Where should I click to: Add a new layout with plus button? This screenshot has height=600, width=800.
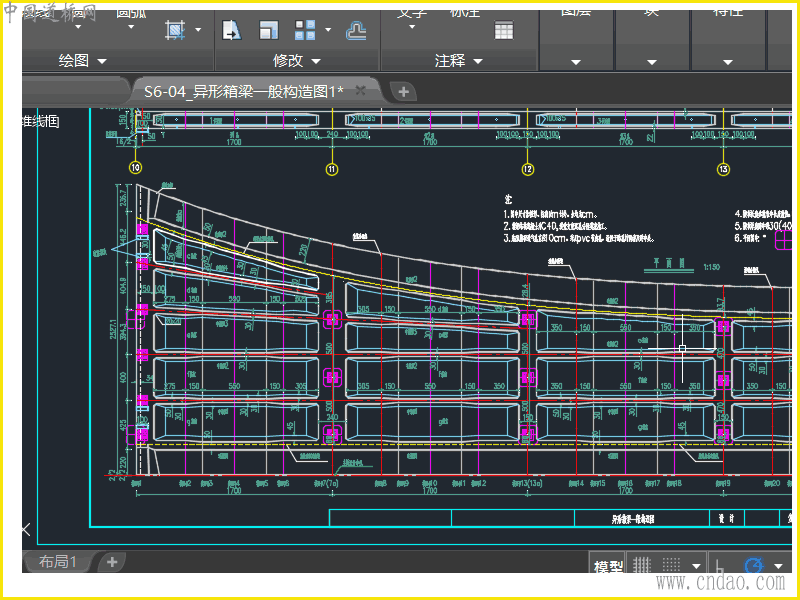coord(112,561)
